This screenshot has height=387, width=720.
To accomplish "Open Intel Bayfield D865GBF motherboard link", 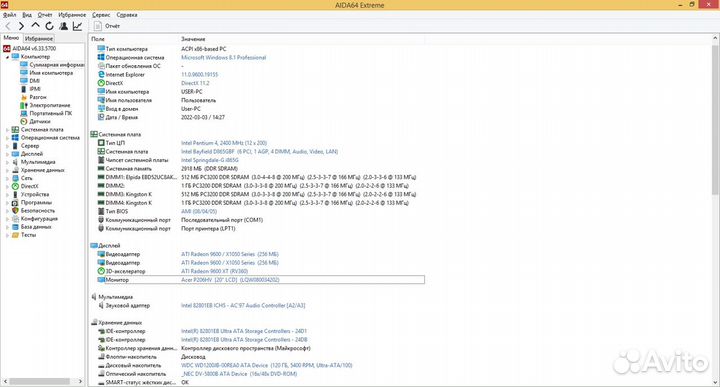I will point(259,151).
